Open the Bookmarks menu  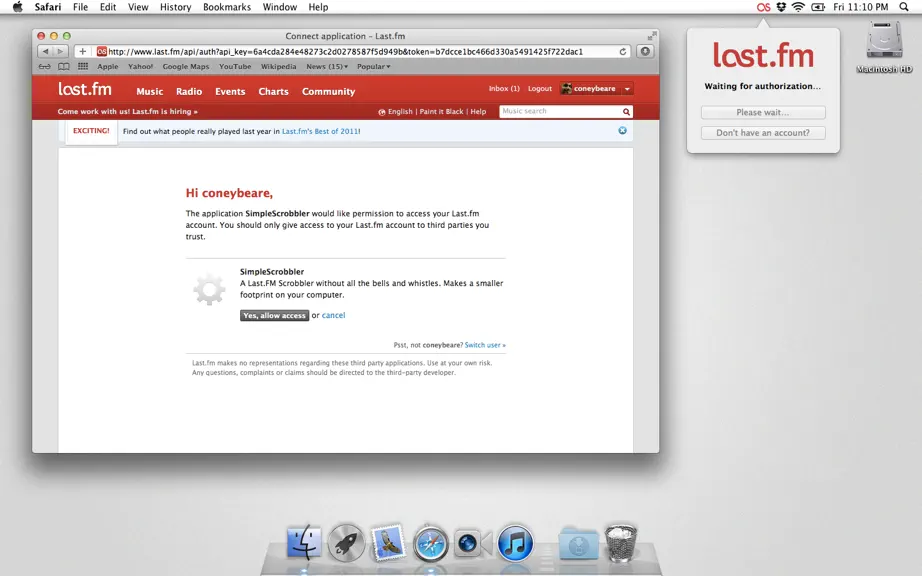click(x=227, y=7)
